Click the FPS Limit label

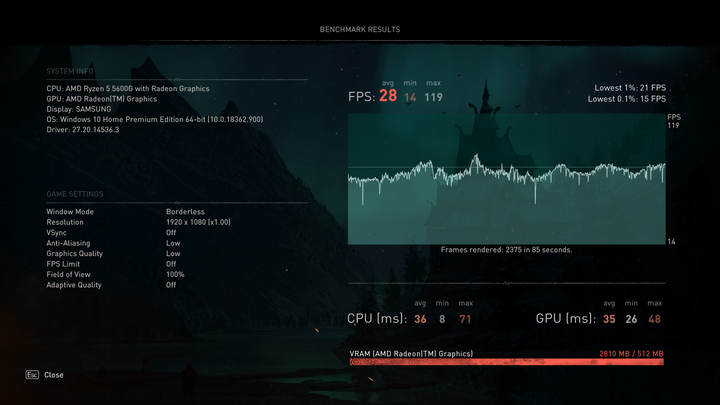(x=63, y=264)
